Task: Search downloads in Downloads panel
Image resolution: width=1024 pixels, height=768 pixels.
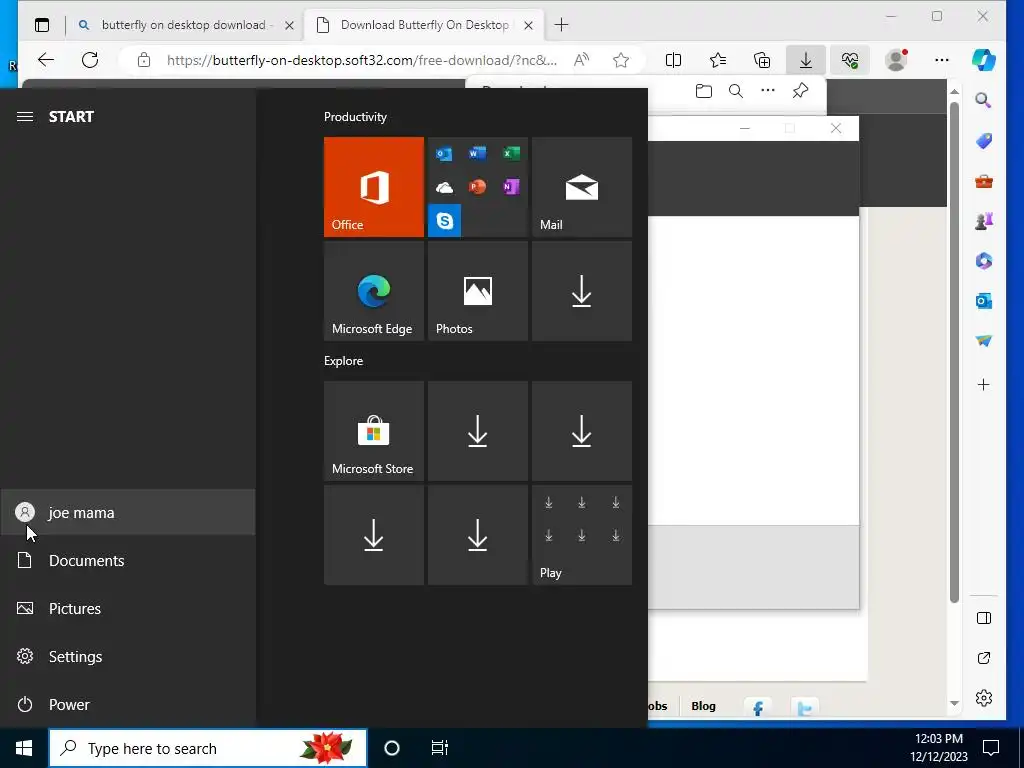Action: pos(736,91)
